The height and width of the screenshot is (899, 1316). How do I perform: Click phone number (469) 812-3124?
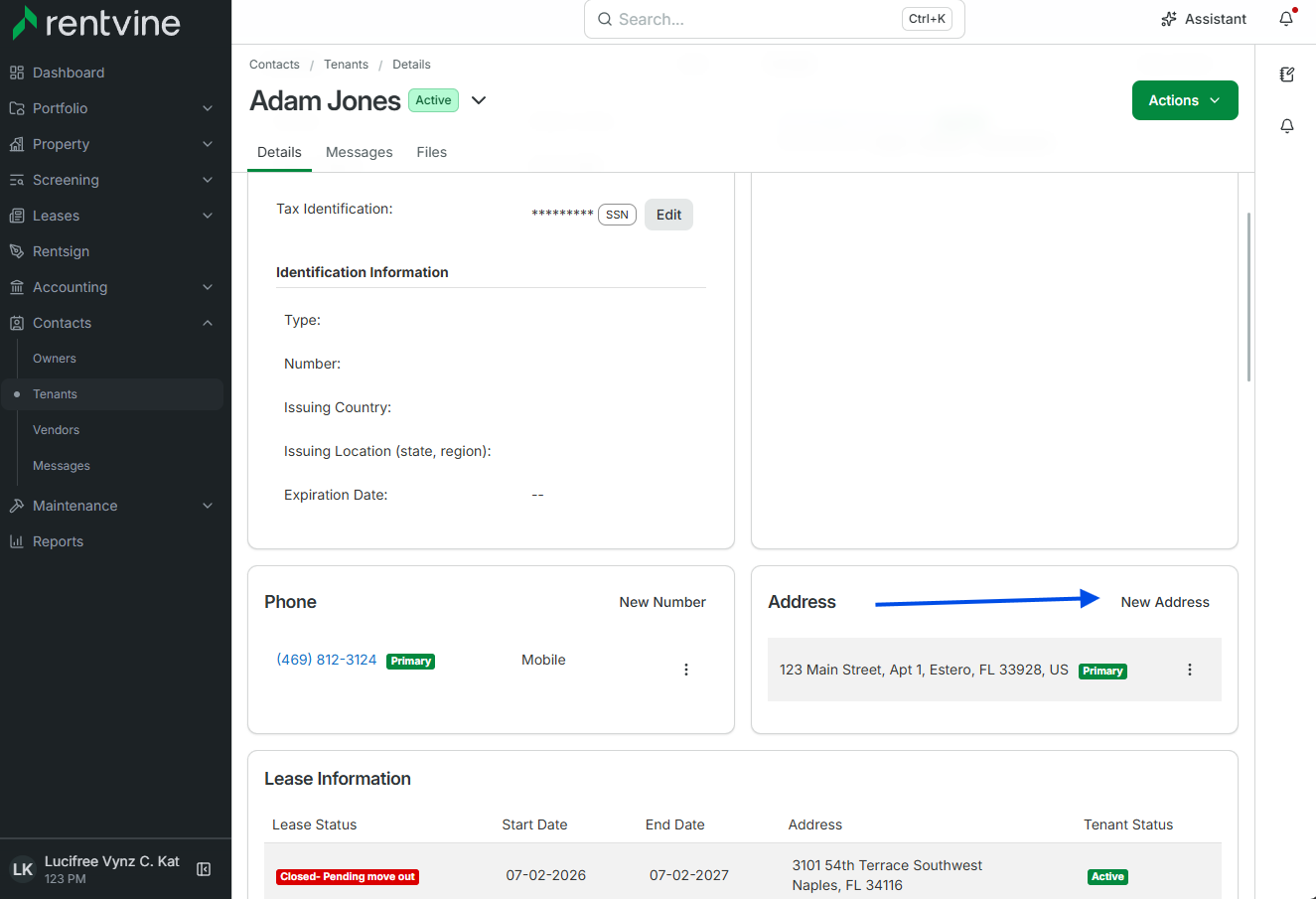327,660
